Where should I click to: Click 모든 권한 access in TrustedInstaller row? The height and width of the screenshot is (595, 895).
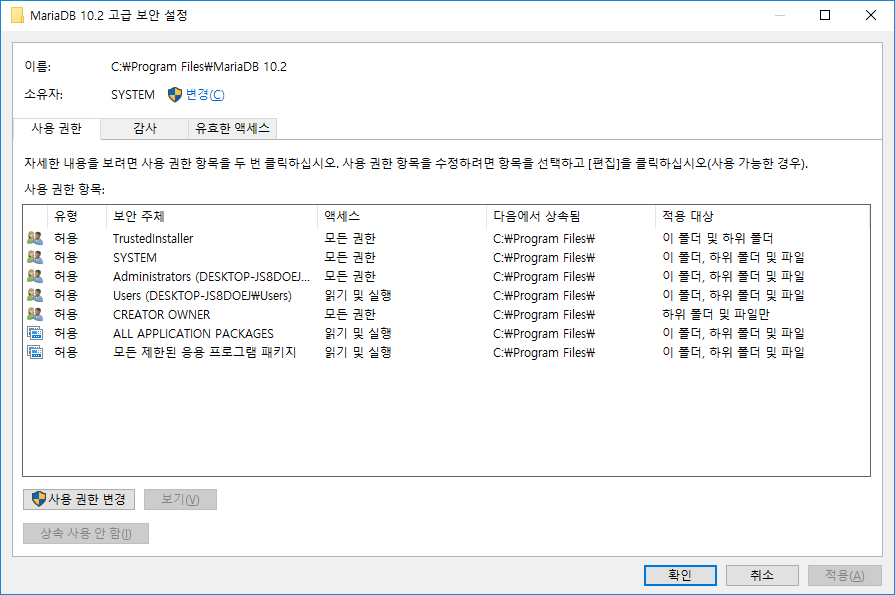pos(350,238)
